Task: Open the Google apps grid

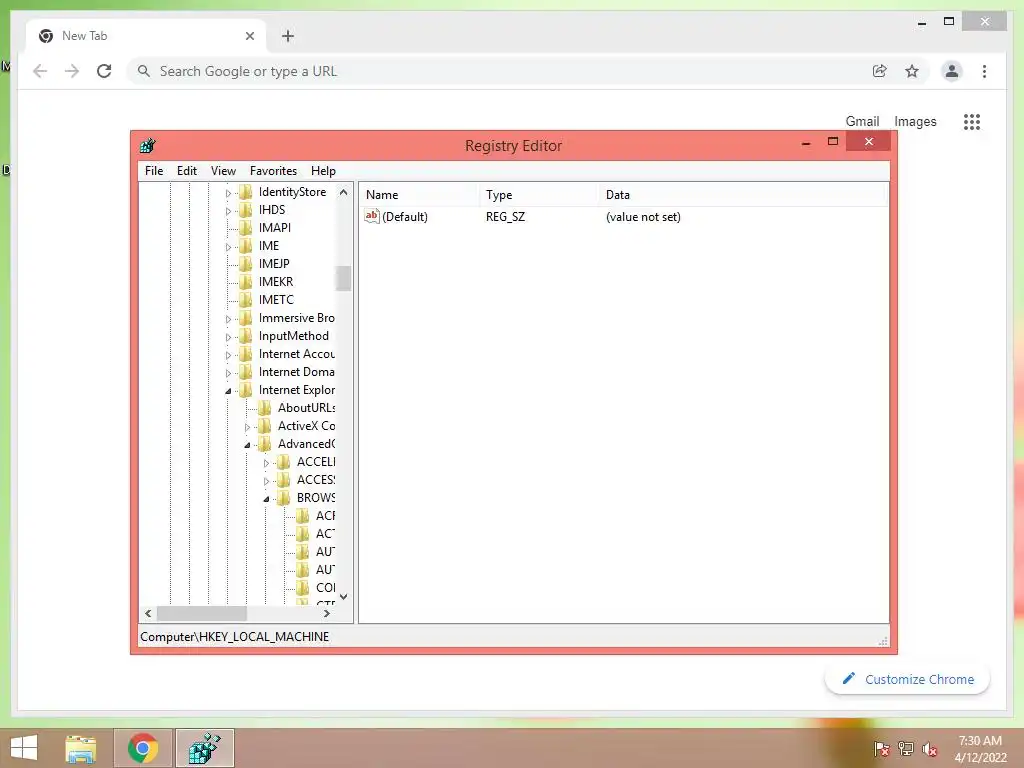Action: [972, 121]
